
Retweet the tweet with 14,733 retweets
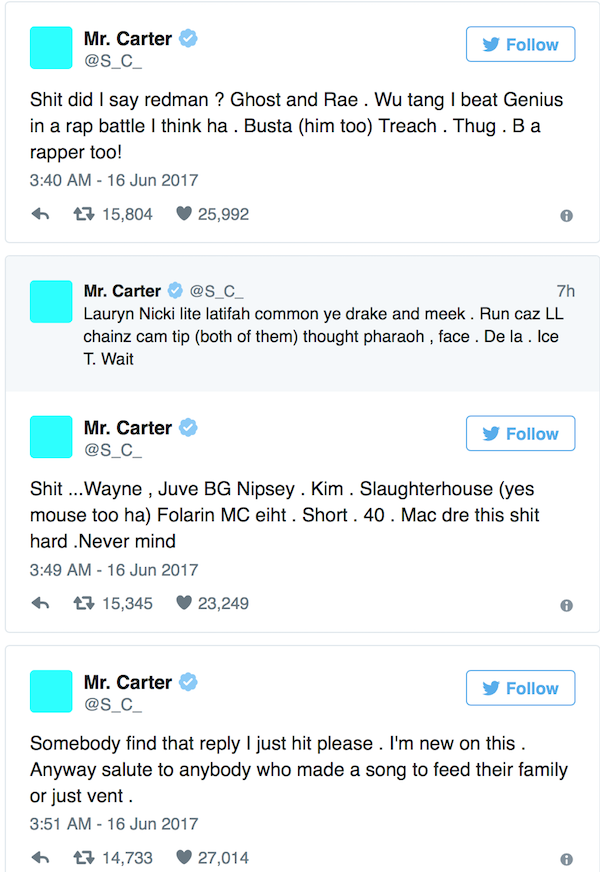pos(85,857)
